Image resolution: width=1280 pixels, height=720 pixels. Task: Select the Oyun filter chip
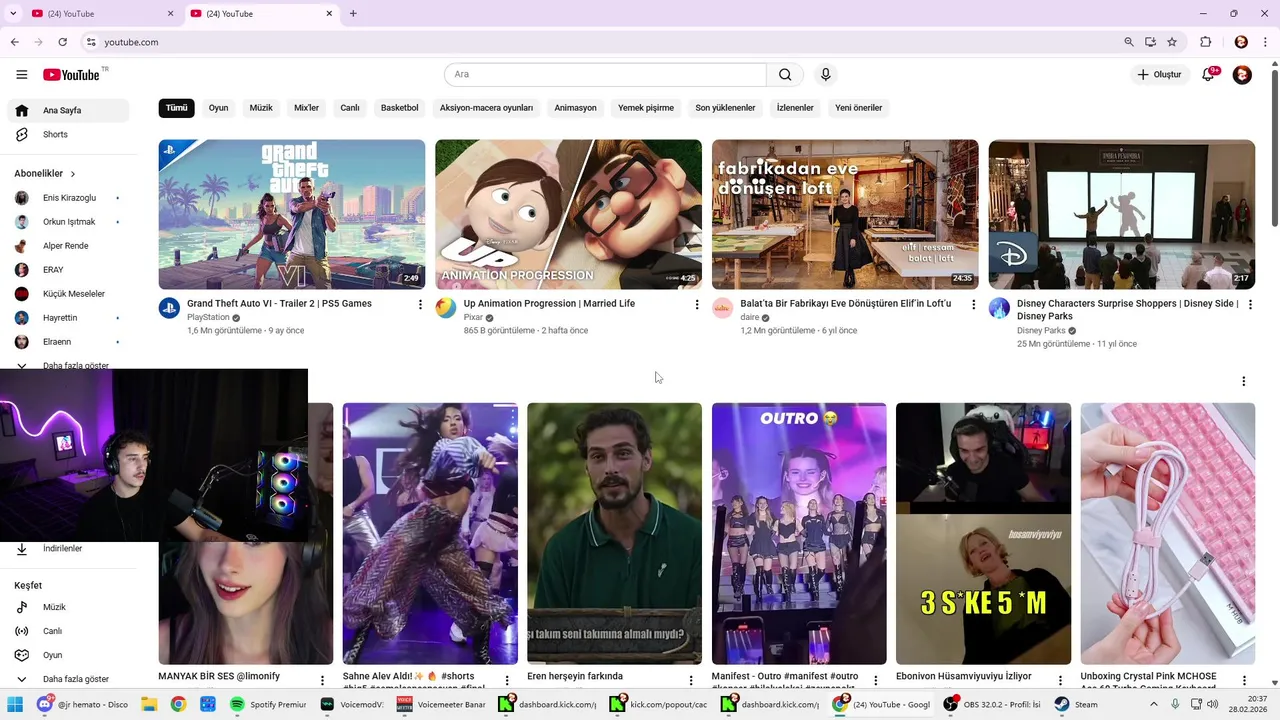[x=218, y=108]
